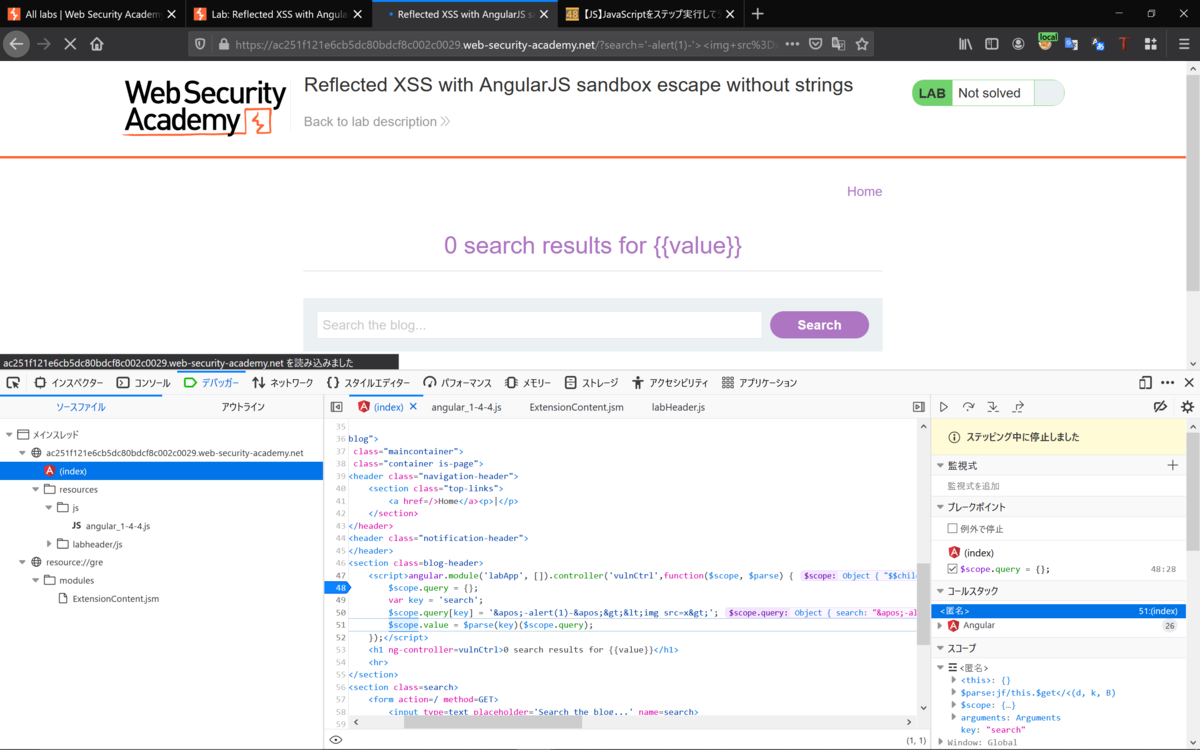Open a new browser tab with plus

pyautogui.click(x=757, y=14)
